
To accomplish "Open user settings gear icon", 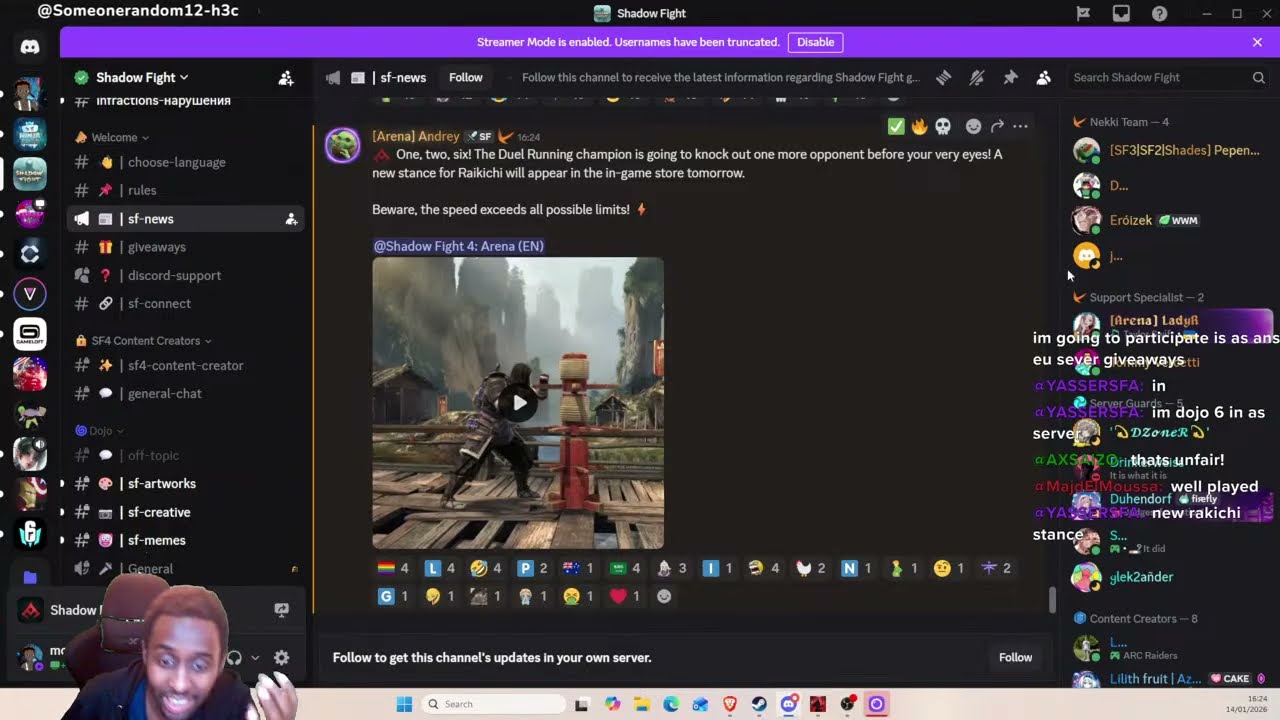I will 281,657.
